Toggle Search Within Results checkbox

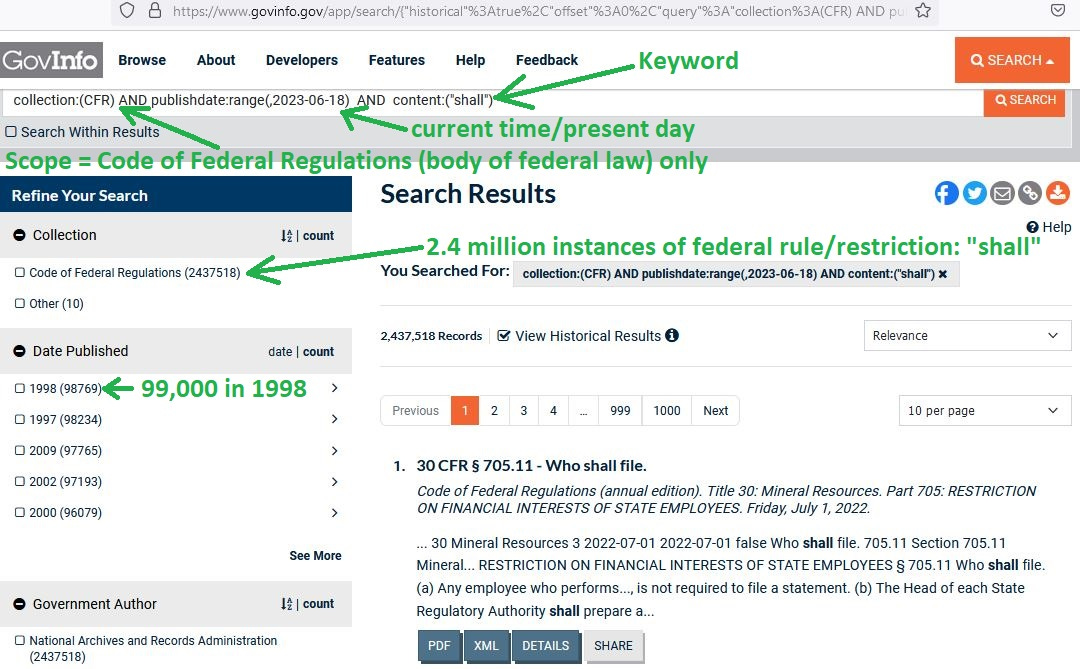click(x=11, y=132)
